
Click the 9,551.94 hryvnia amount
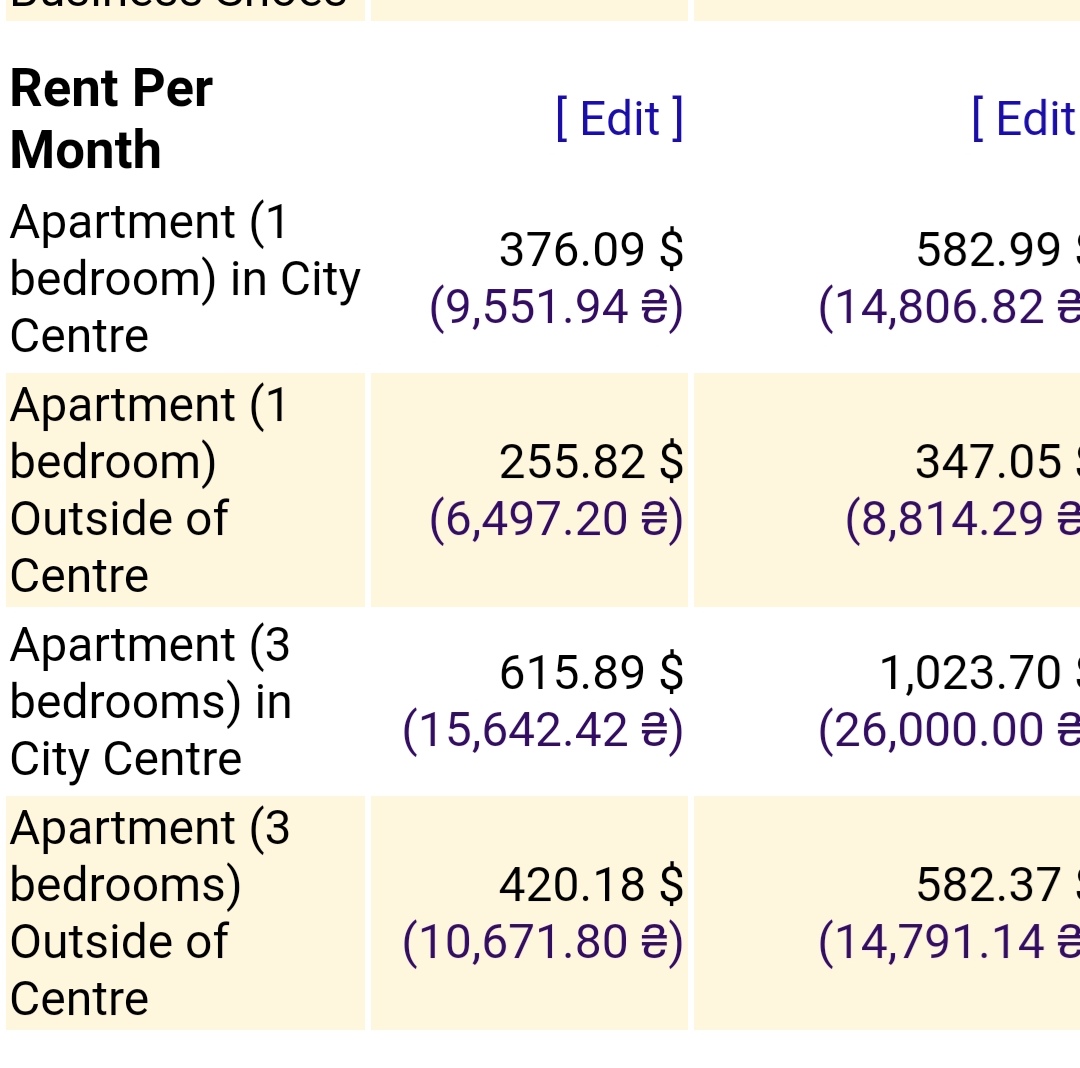[x=556, y=307]
